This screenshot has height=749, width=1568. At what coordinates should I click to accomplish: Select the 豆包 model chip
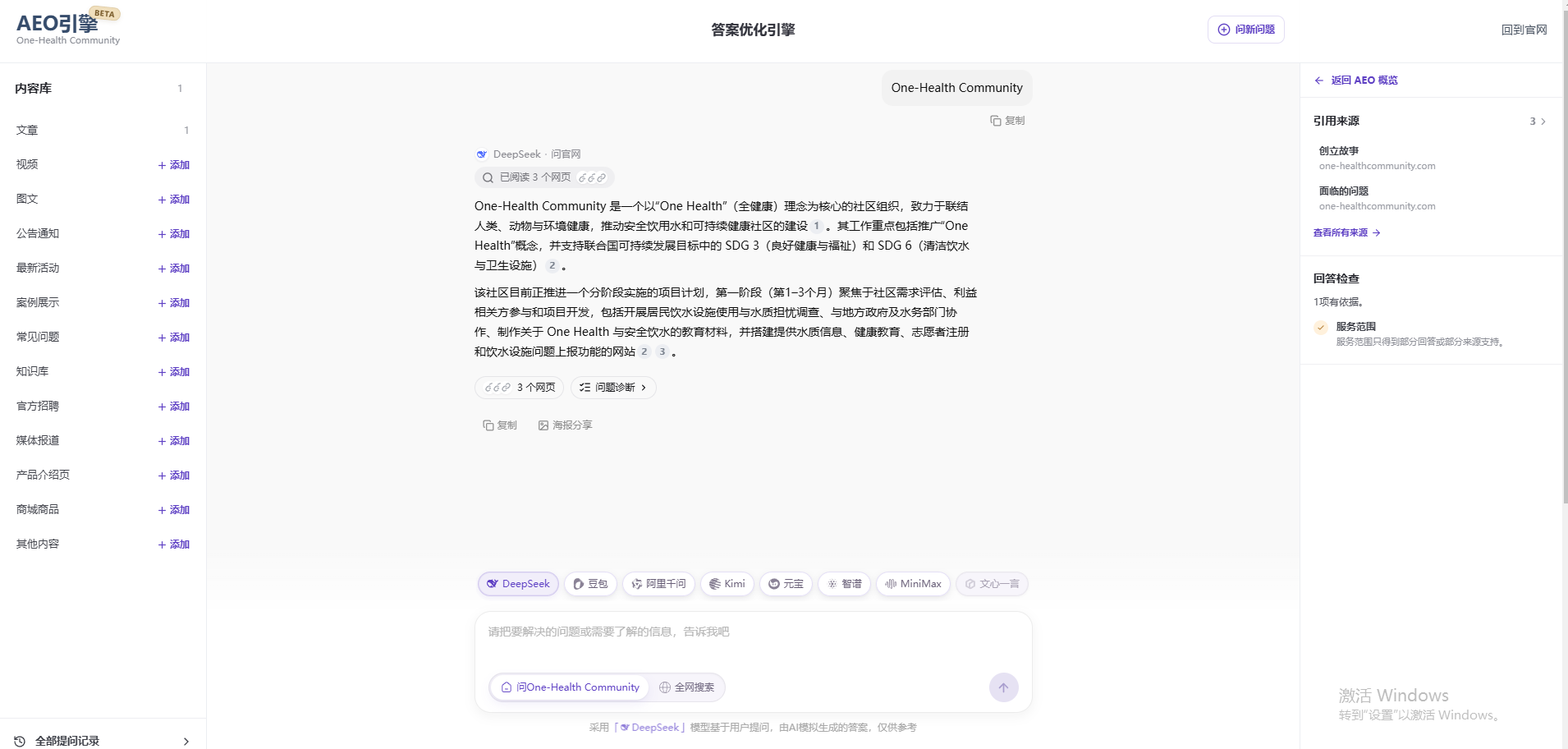tap(590, 584)
